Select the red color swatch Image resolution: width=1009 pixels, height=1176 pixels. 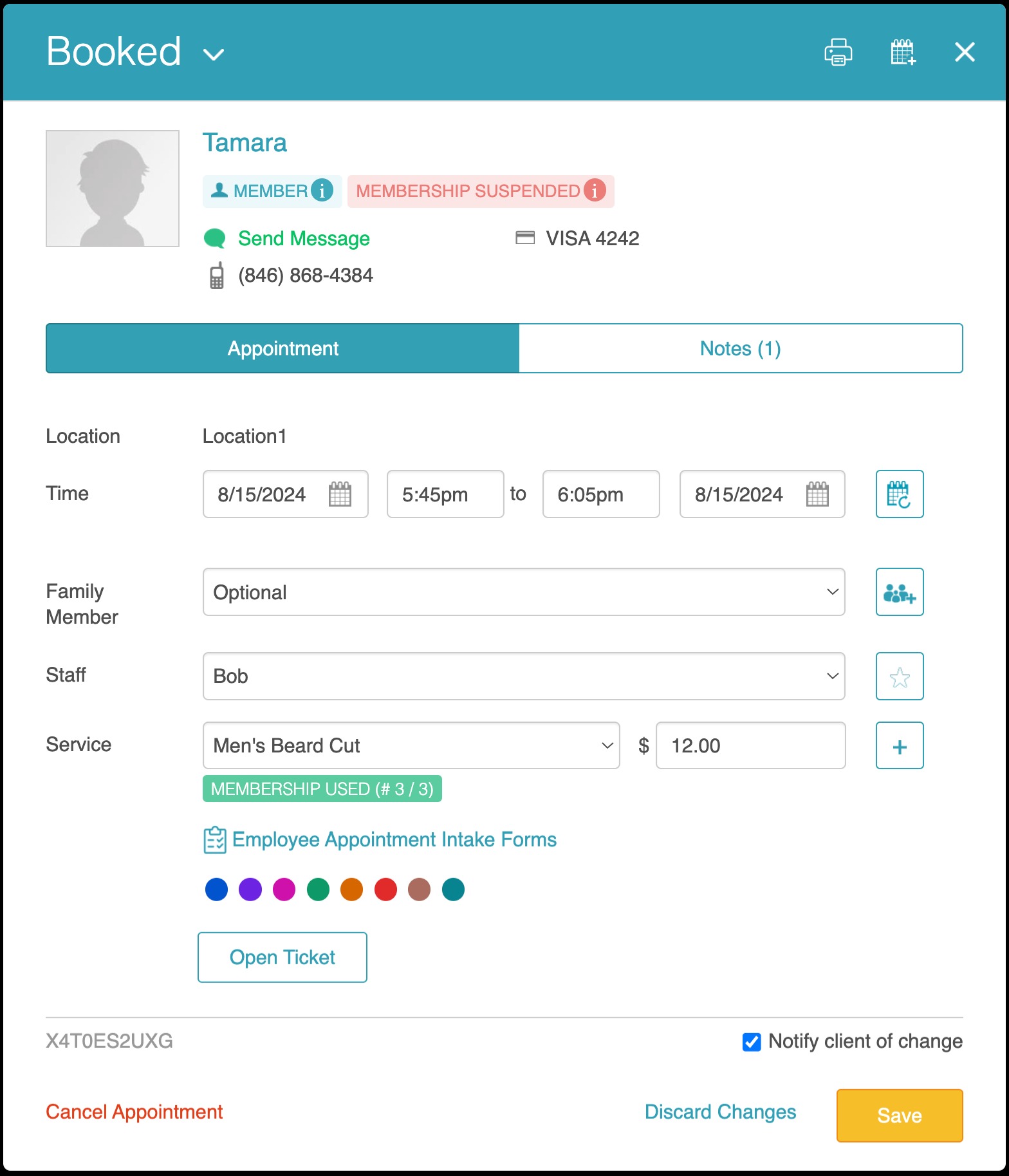click(385, 890)
